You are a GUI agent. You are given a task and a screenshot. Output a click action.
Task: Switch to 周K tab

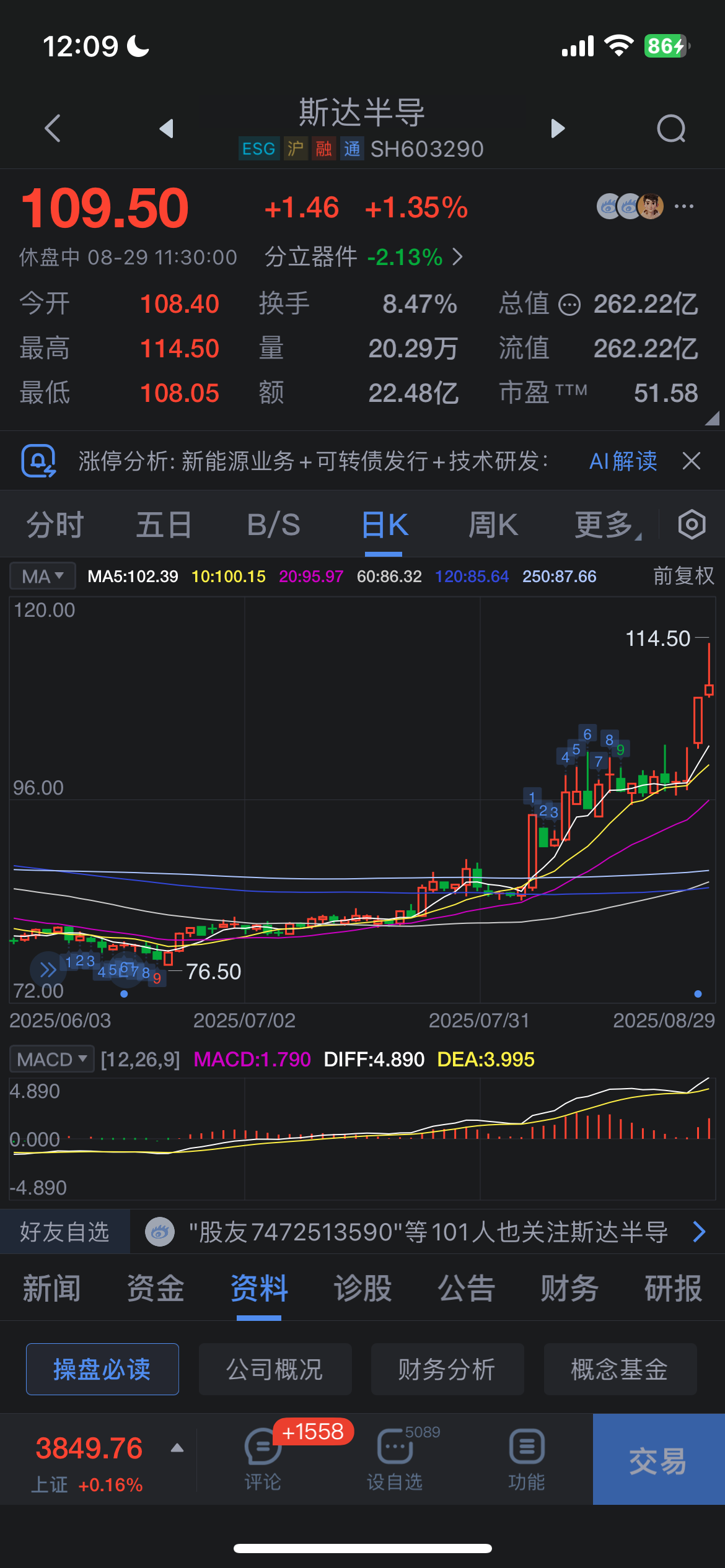click(x=493, y=525)
